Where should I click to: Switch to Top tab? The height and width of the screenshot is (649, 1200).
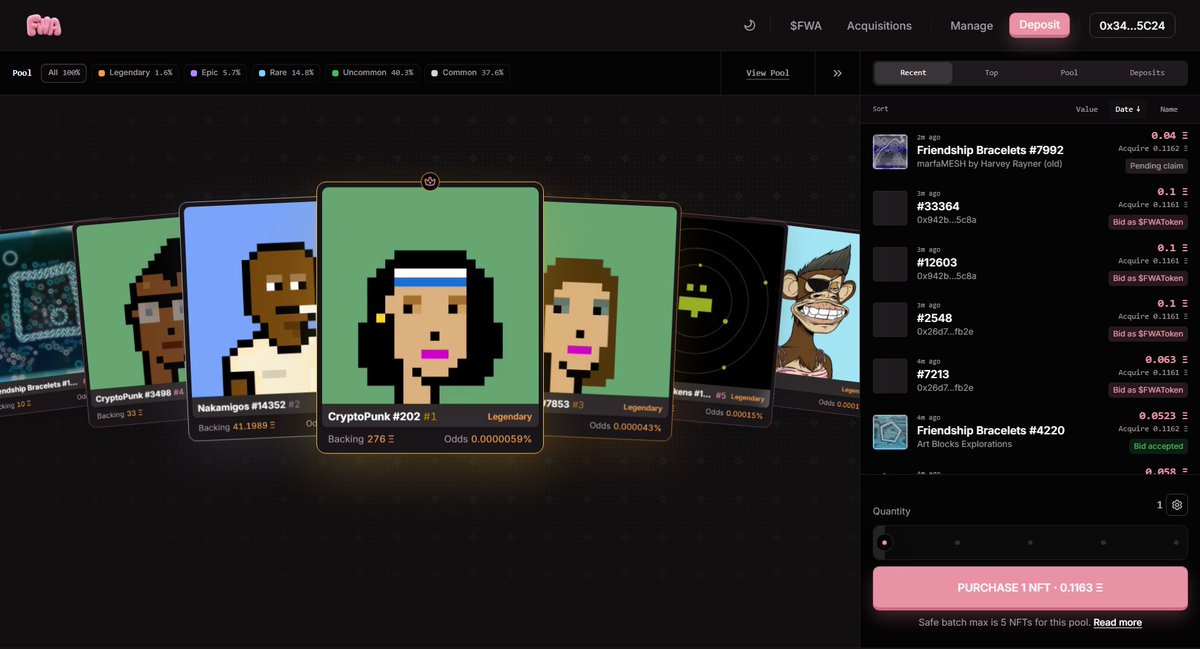click(x=991, y=73)
